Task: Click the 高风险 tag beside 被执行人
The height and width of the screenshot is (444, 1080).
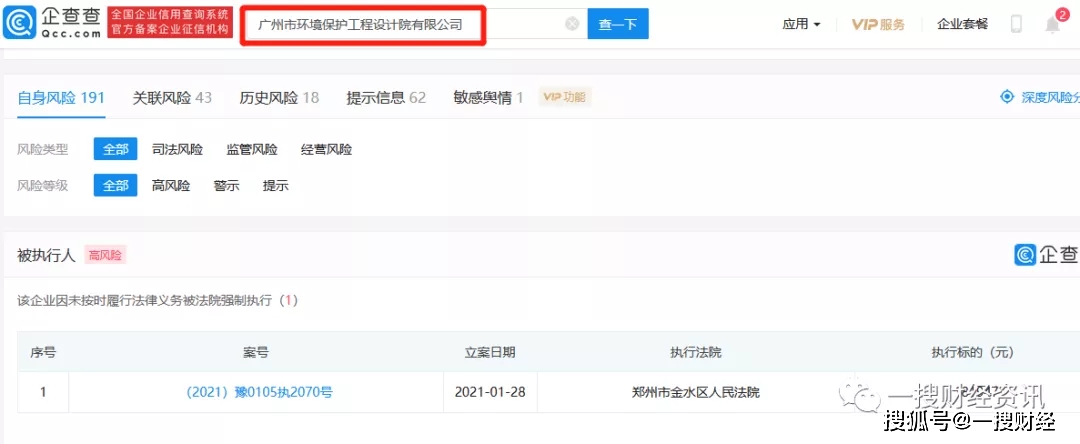Action: tap(105, 255)
